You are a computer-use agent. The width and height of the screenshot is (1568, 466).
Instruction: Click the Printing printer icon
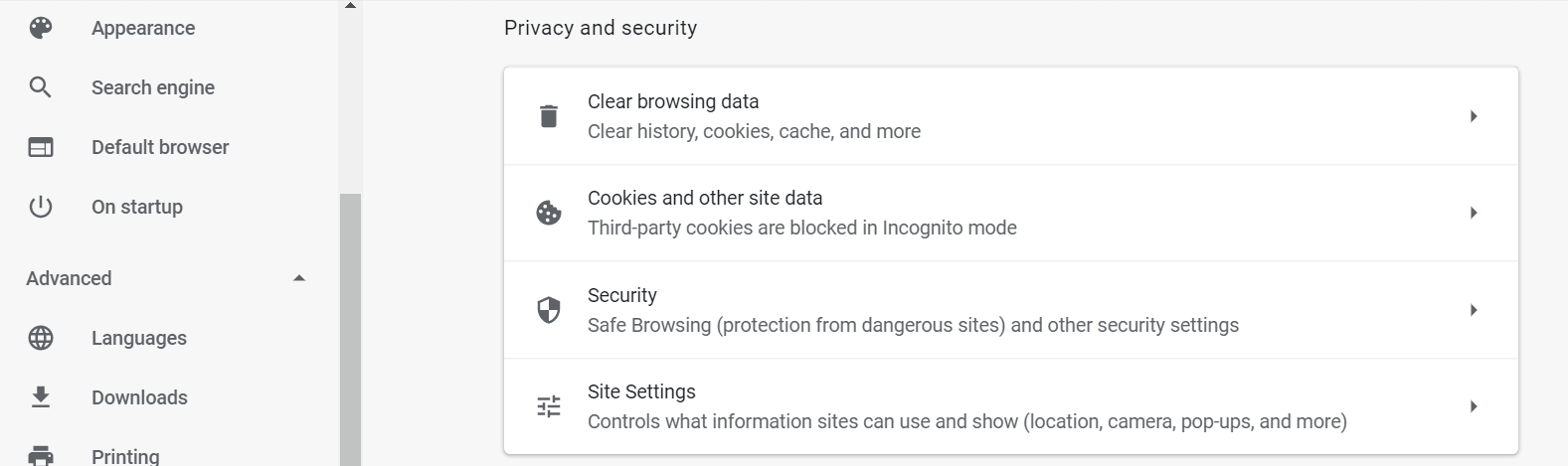click(x=41, y=456)
